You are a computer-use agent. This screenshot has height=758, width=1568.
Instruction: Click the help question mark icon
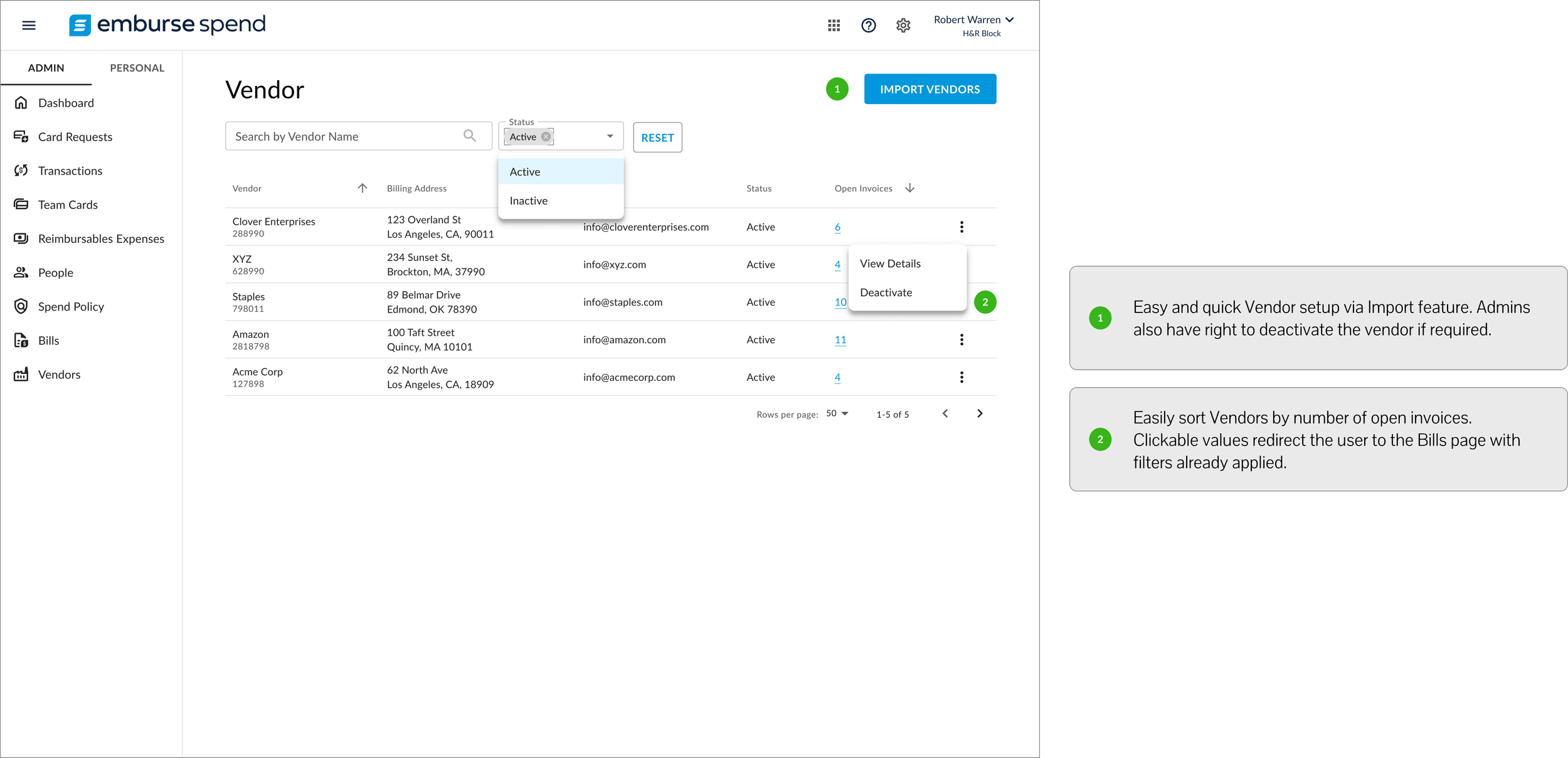868,25
